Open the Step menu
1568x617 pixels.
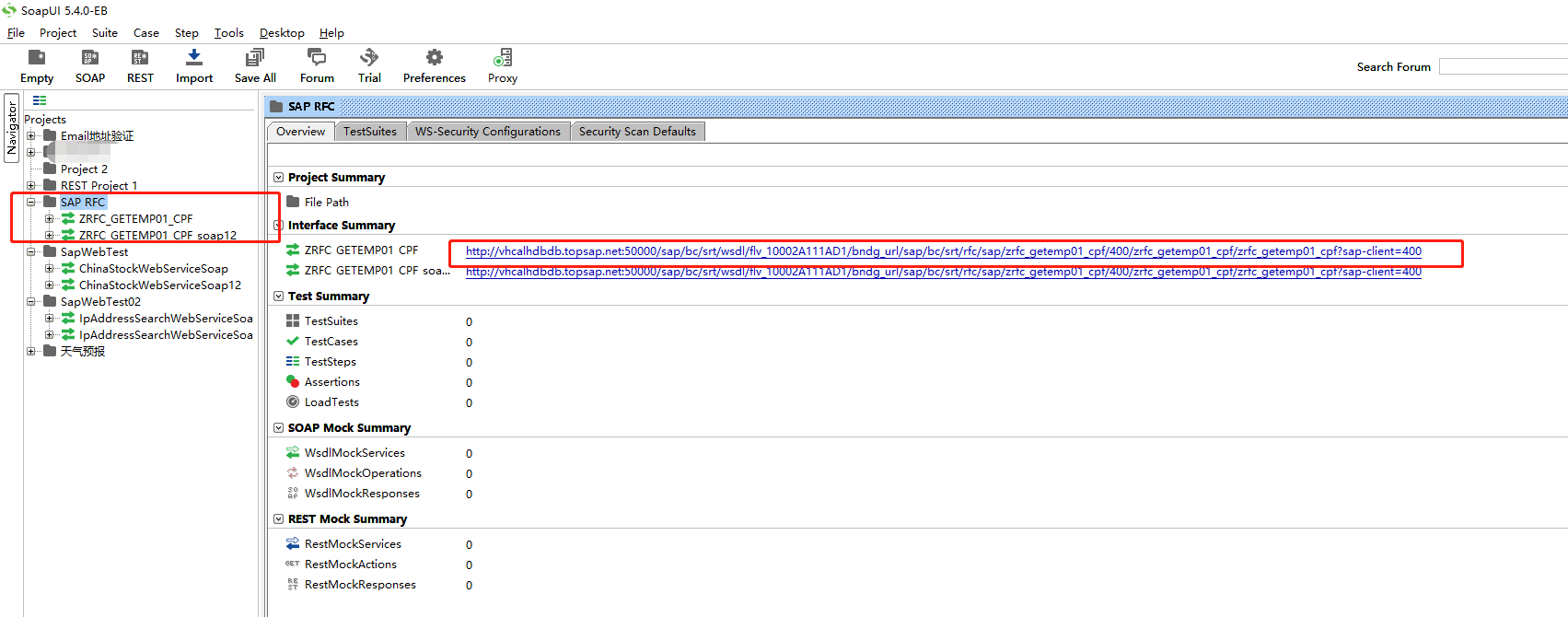click(x=187, y=32)
